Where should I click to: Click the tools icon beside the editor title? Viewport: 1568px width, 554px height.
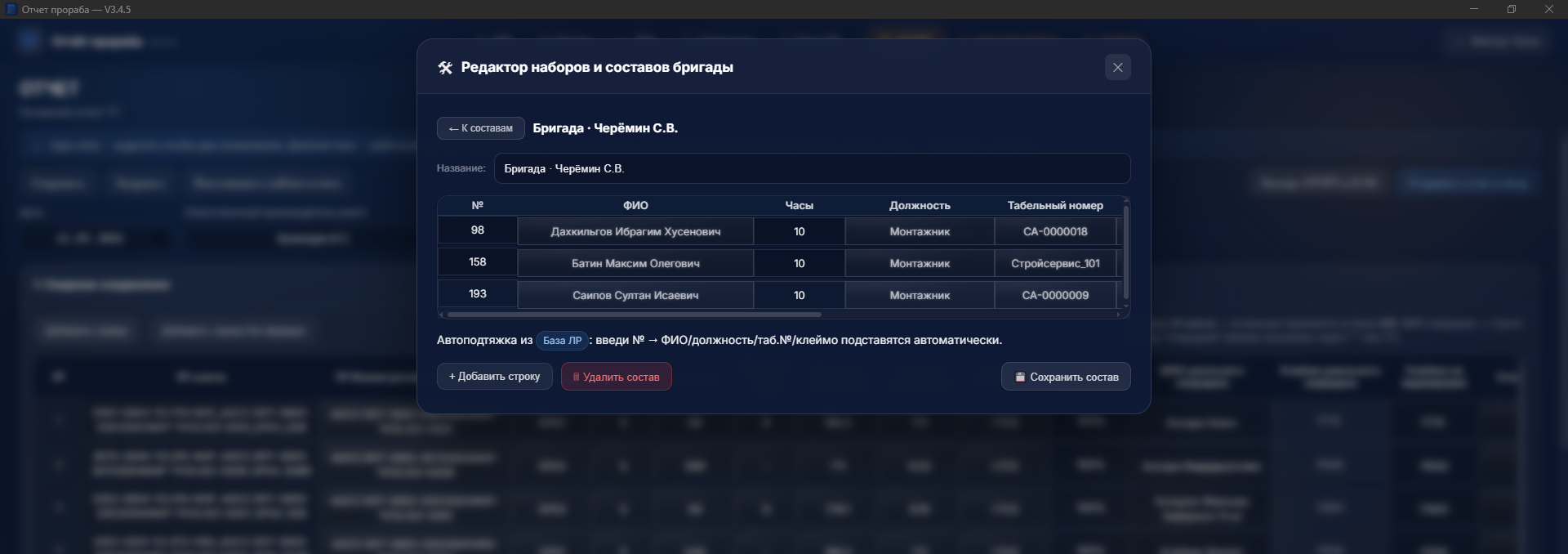(445, 68)
